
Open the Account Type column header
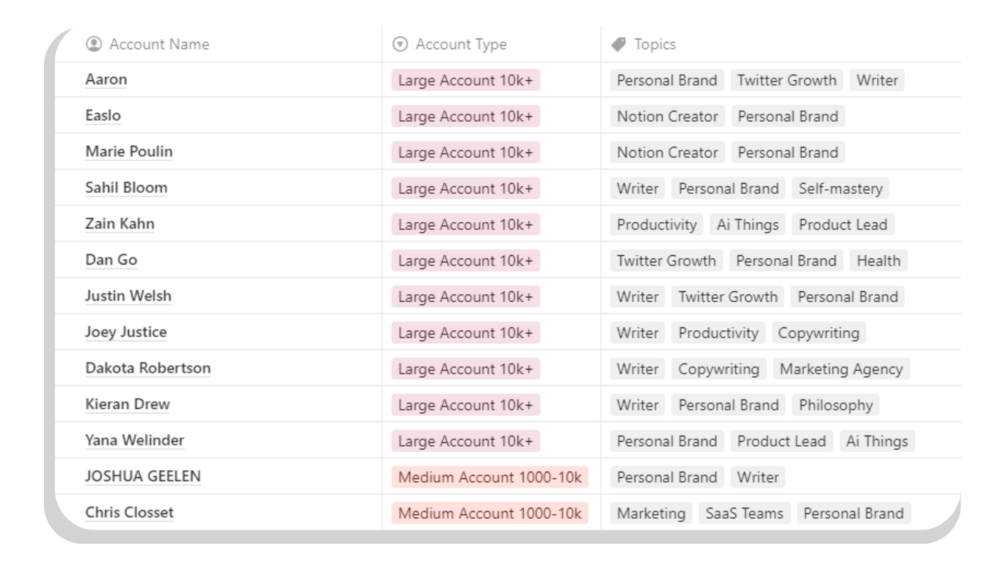(461, 44)
